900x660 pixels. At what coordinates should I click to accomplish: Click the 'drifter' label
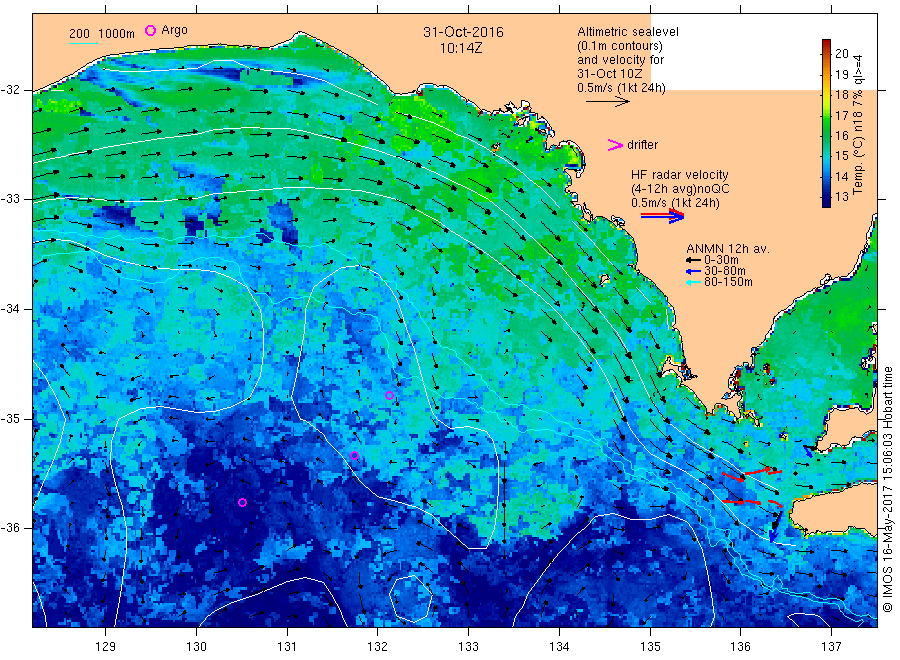(642, 145)
